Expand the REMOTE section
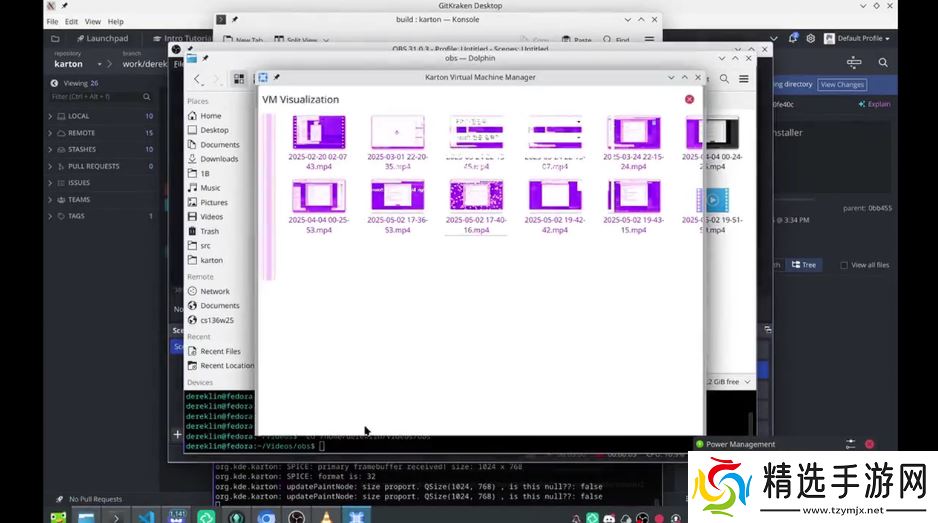Image resolution: width=938 pixels, height=523 pixels. [x=50, y=132]
